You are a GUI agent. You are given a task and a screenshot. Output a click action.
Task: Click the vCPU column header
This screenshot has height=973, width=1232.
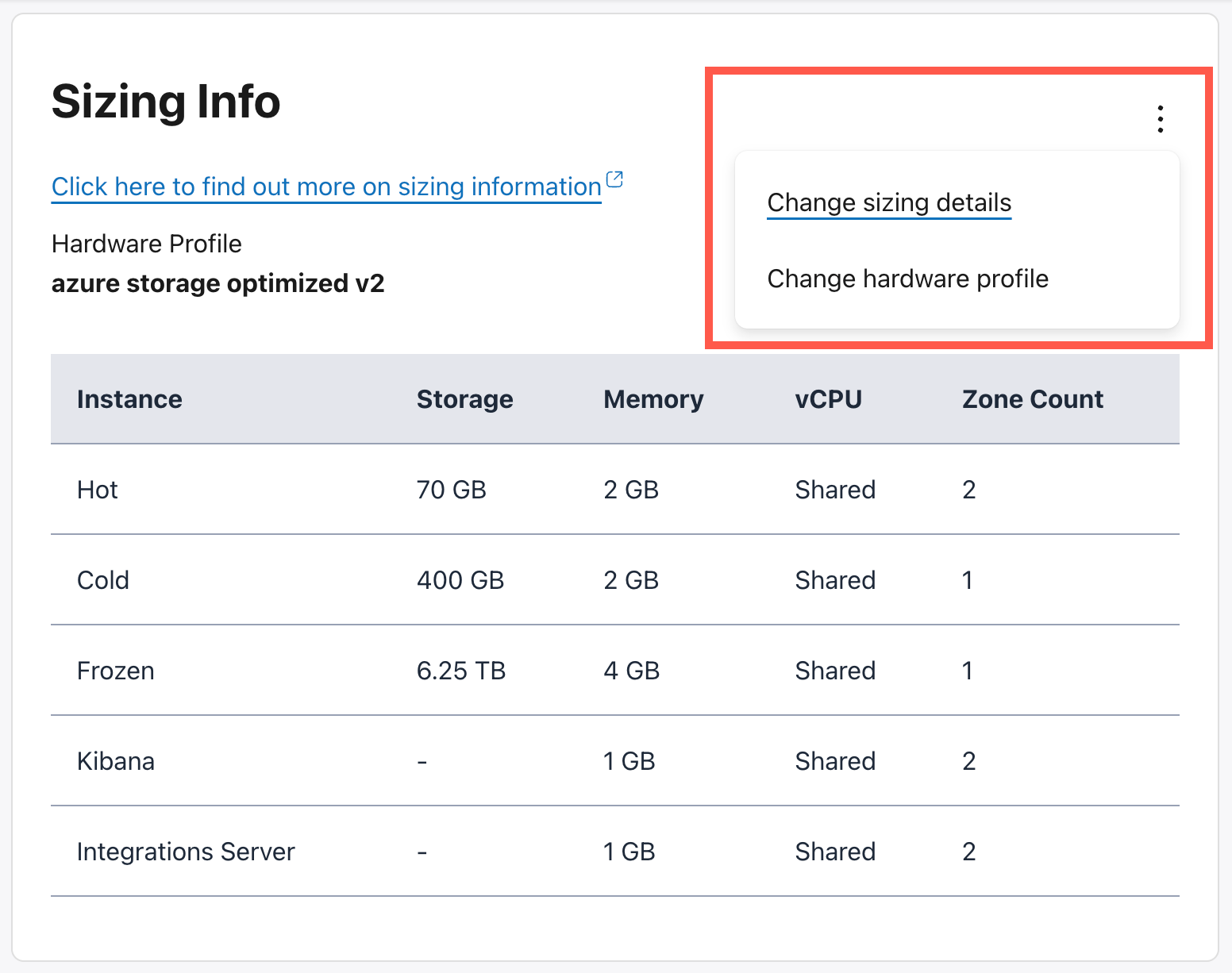(x=828, y=399)
